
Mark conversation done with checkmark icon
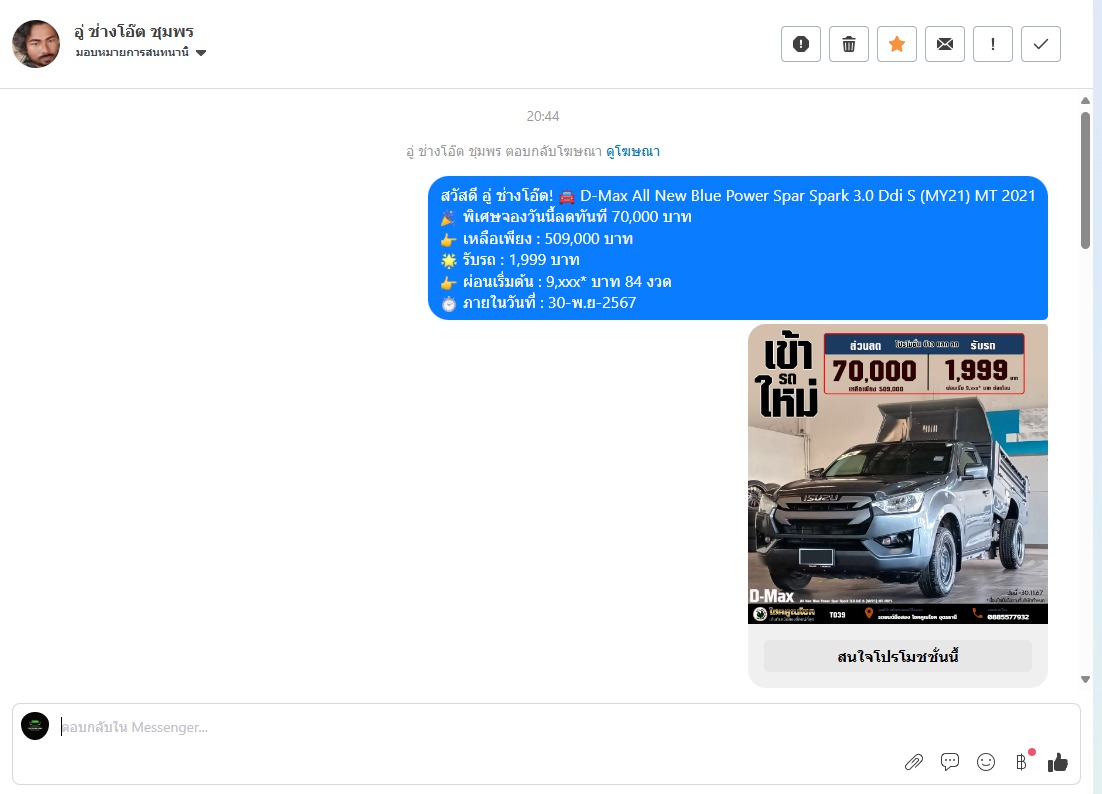coord(1040,44)
